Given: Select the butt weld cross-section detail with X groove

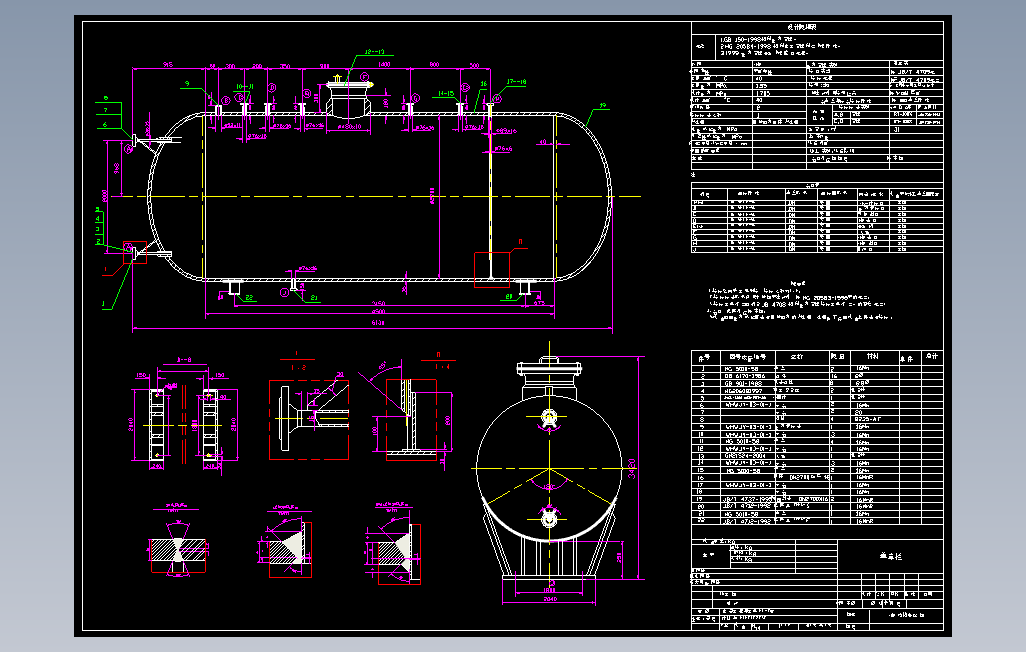Looking at the screenshot, I should 178,549.
